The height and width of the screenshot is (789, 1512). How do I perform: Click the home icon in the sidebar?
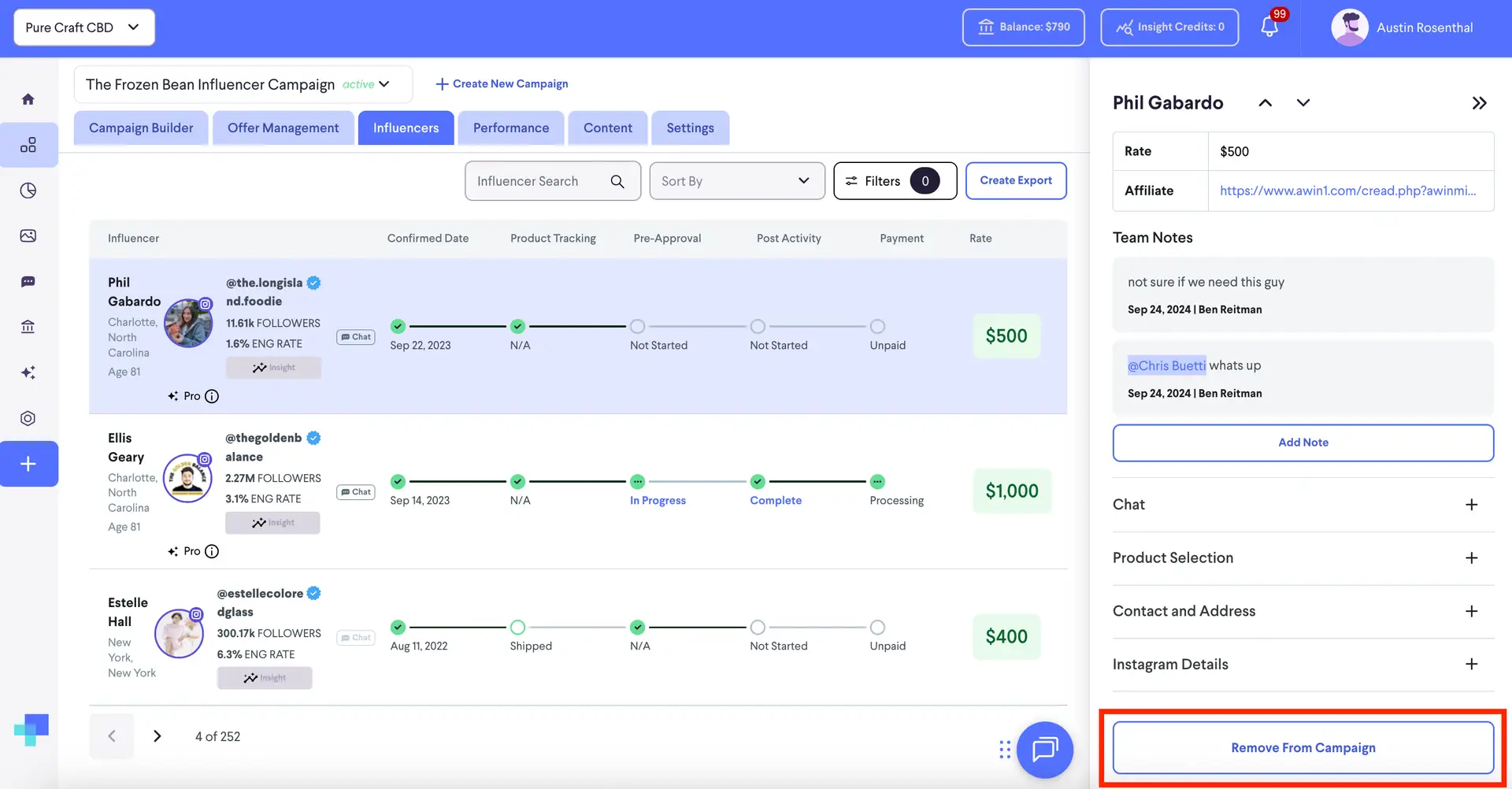(x=28, y=99)
